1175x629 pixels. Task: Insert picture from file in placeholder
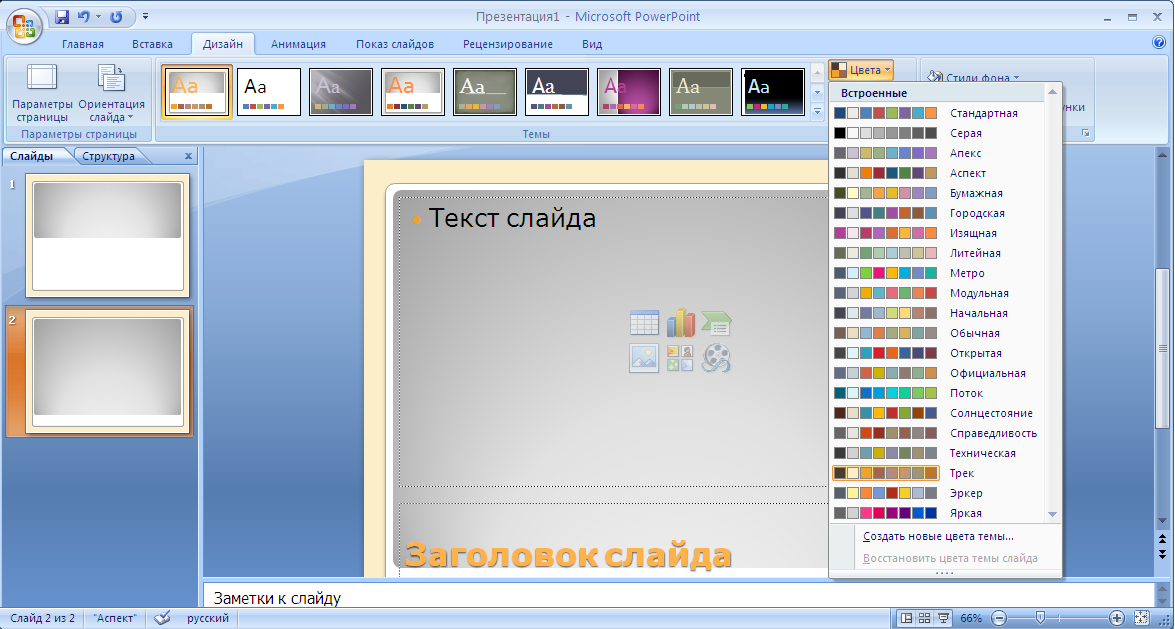coord(644,358)
